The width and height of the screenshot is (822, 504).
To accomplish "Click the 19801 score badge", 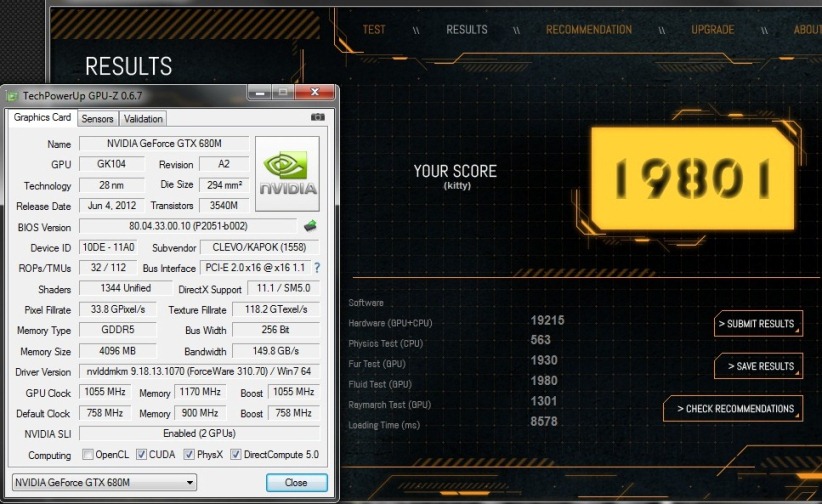I will pyautogui.click(x=693, y=178).
